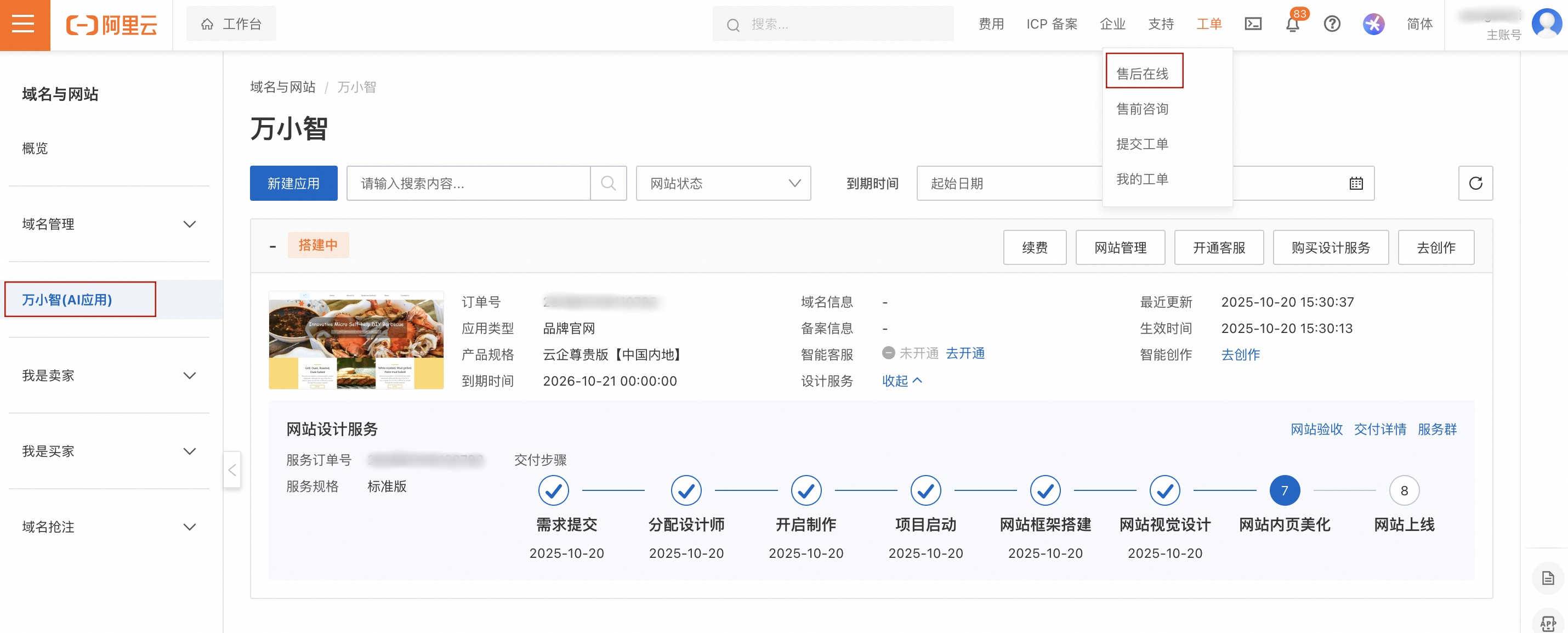Screen dimensions: 1568x633
Task: Click the website preview thumbnail
Action: 356,340
